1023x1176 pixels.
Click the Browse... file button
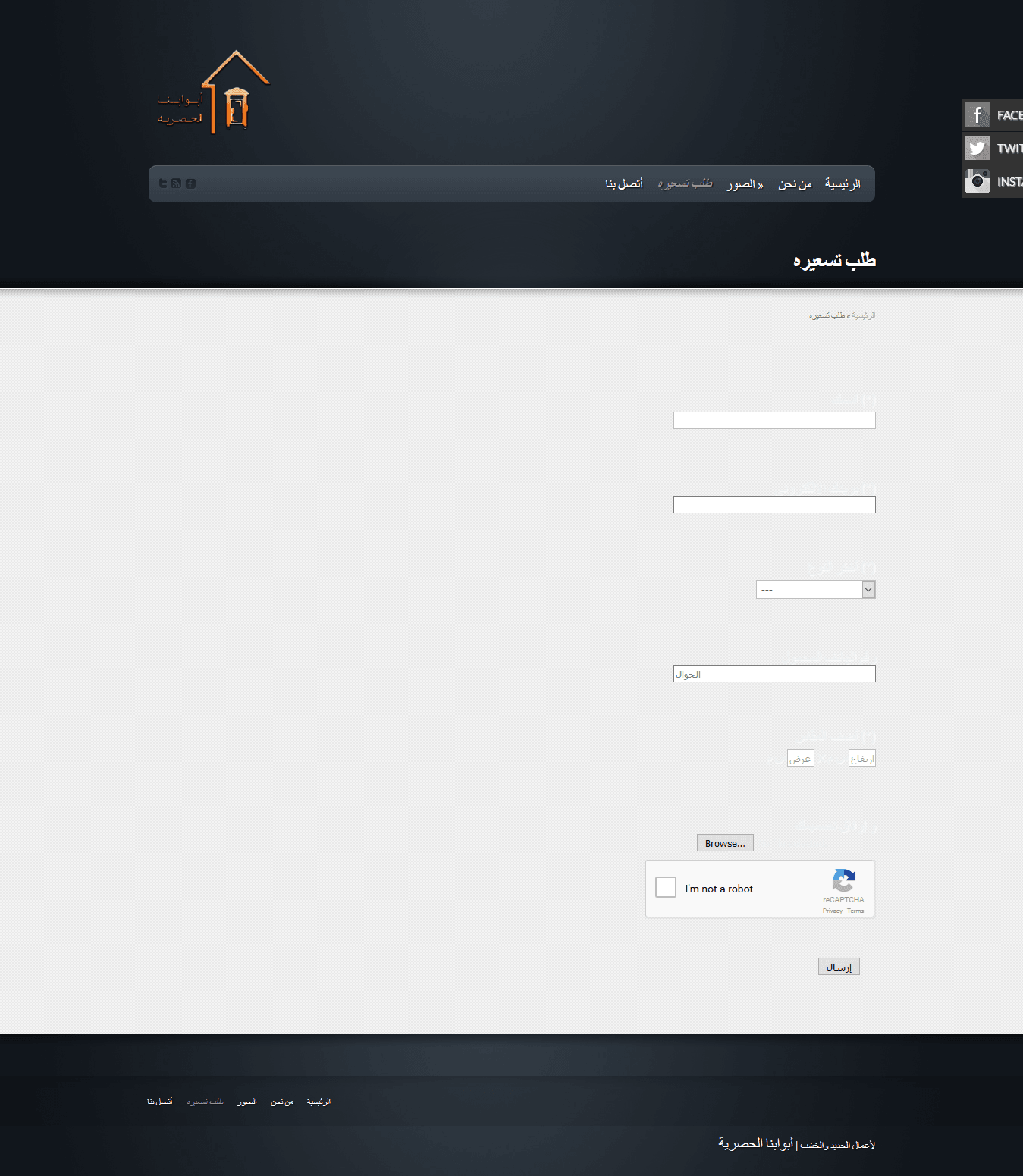[725, 843]
